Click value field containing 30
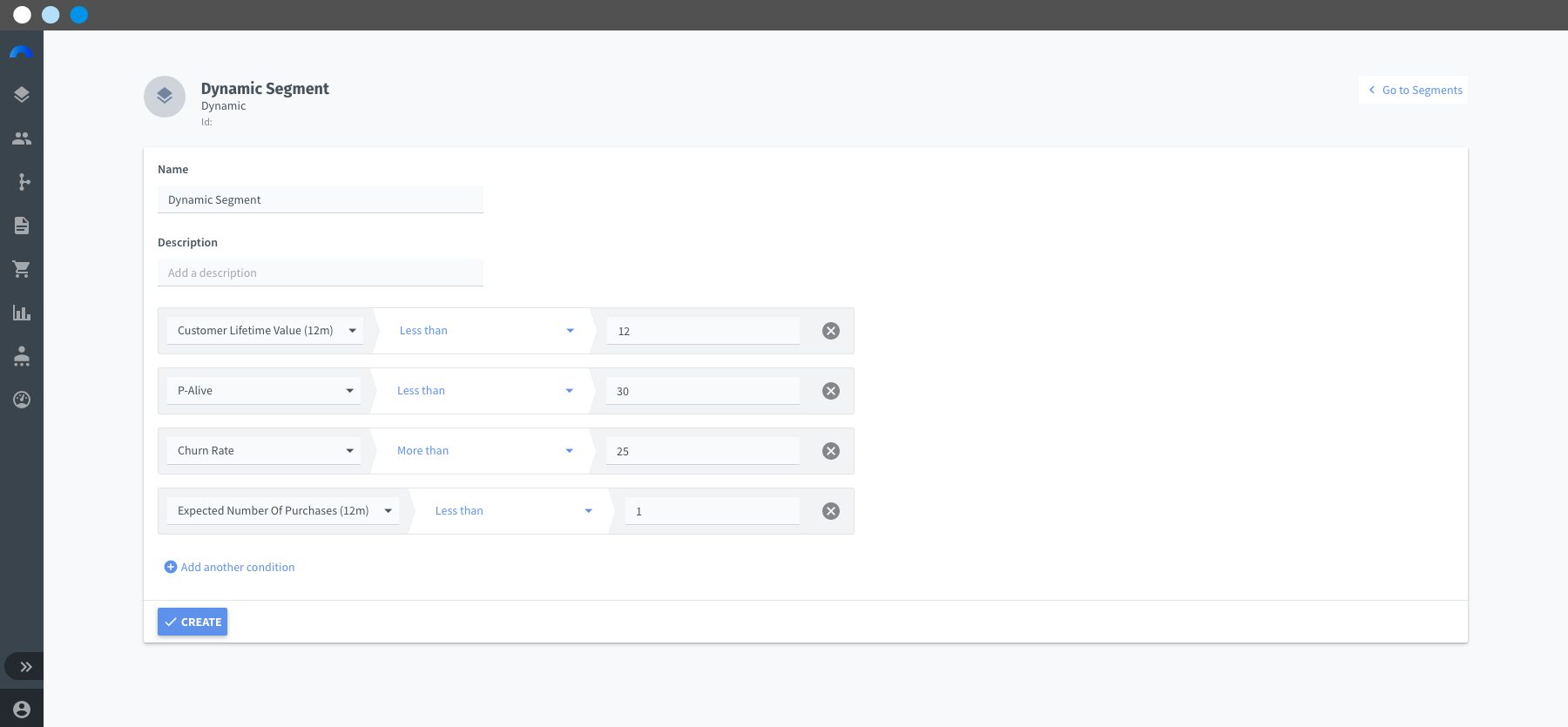 [x=703, y=391]
